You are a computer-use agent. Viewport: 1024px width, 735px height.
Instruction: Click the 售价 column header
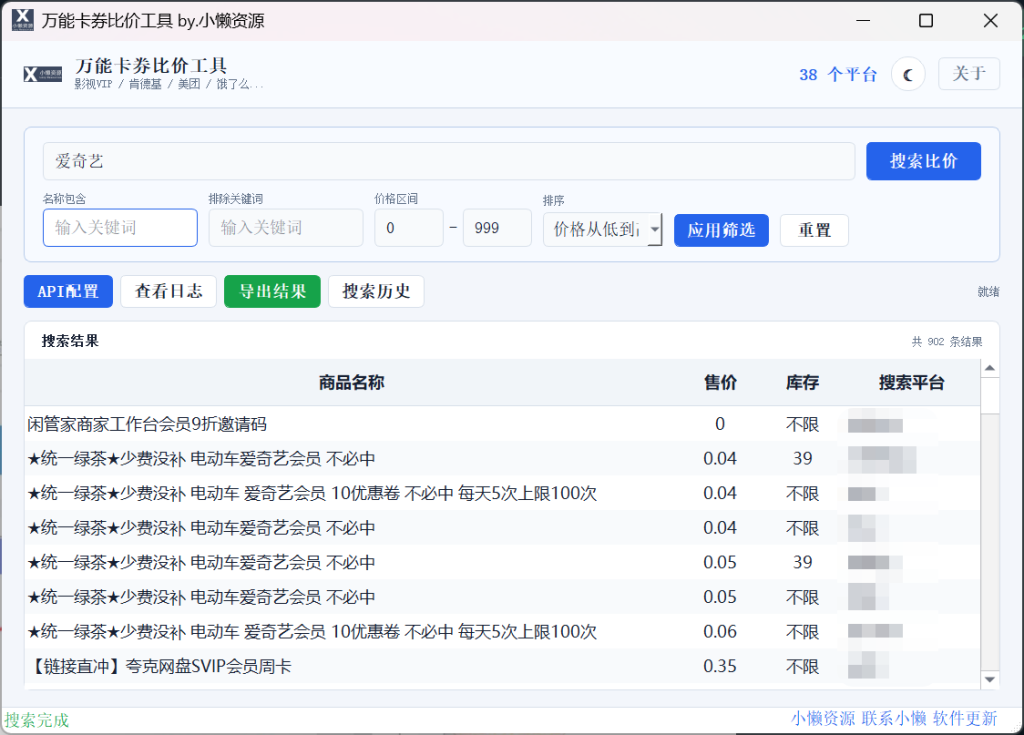pyautogui.click(x=720, y=382)
